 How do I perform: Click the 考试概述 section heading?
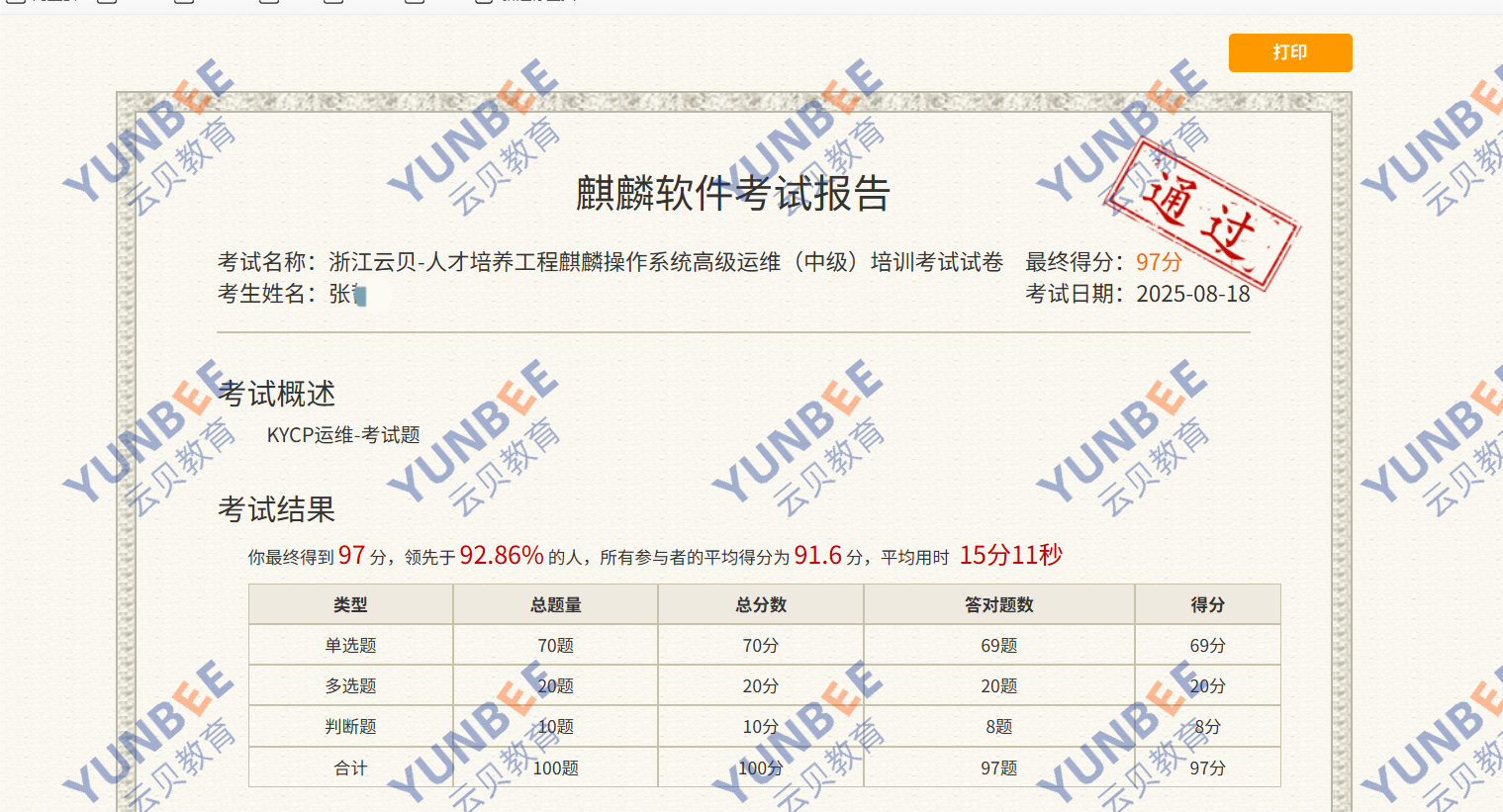(276, 394)
